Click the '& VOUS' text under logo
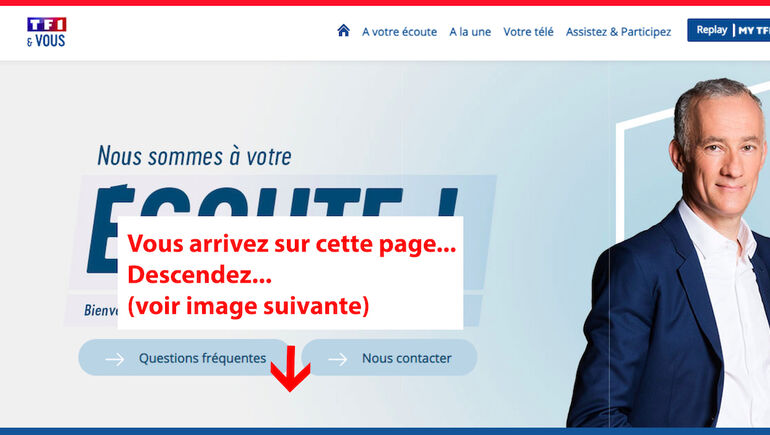The width and height of the screenshot is (770, 435). pos(46,41)
